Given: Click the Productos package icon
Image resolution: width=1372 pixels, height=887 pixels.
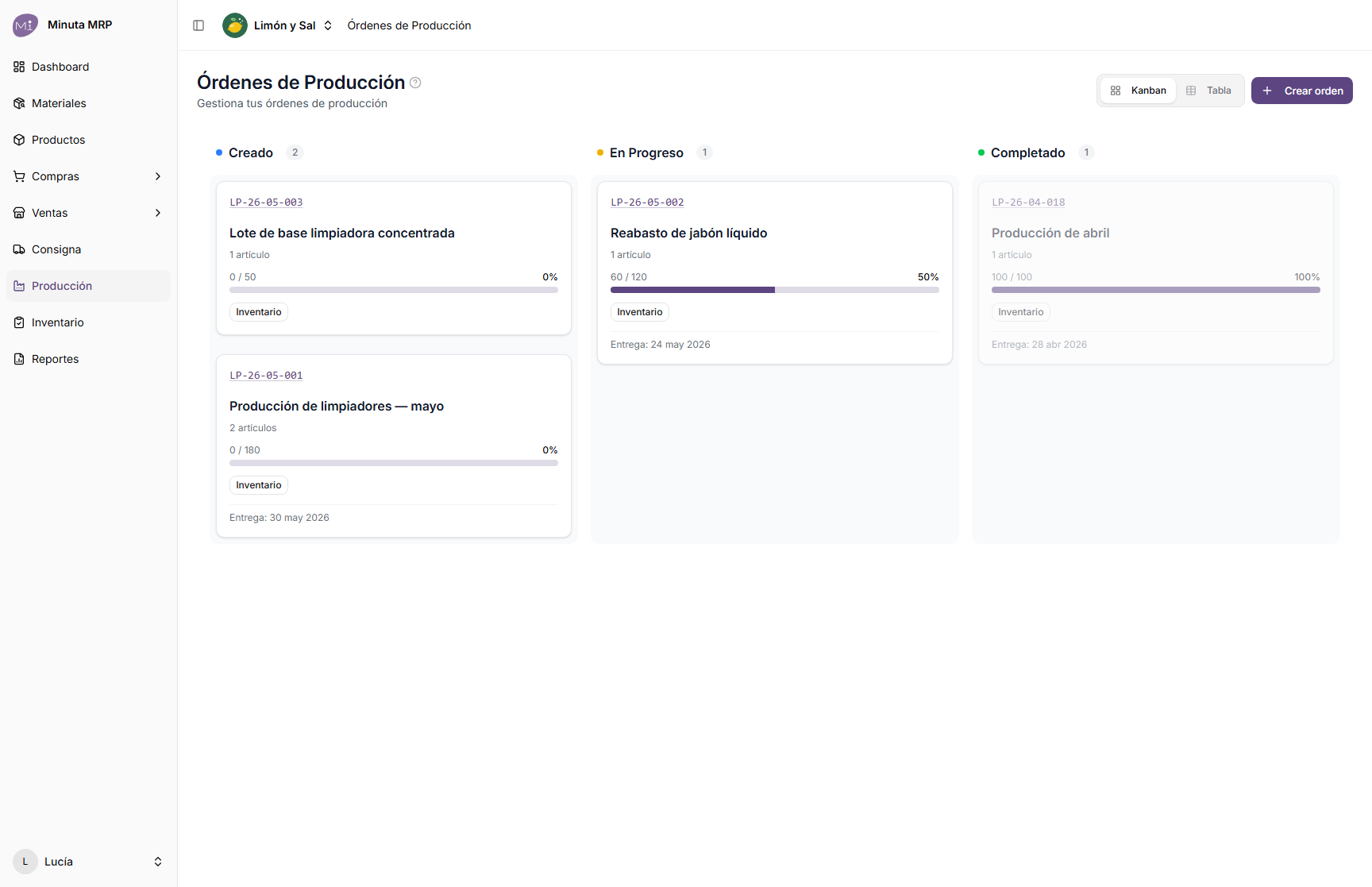Looking at the screenshot, I should [x=19, y=140].
